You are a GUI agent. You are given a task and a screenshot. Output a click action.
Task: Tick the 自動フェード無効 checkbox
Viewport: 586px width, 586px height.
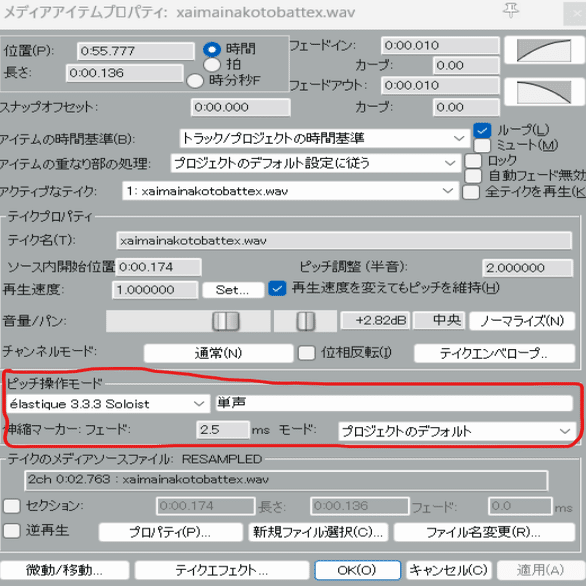[x=473, y=176]
